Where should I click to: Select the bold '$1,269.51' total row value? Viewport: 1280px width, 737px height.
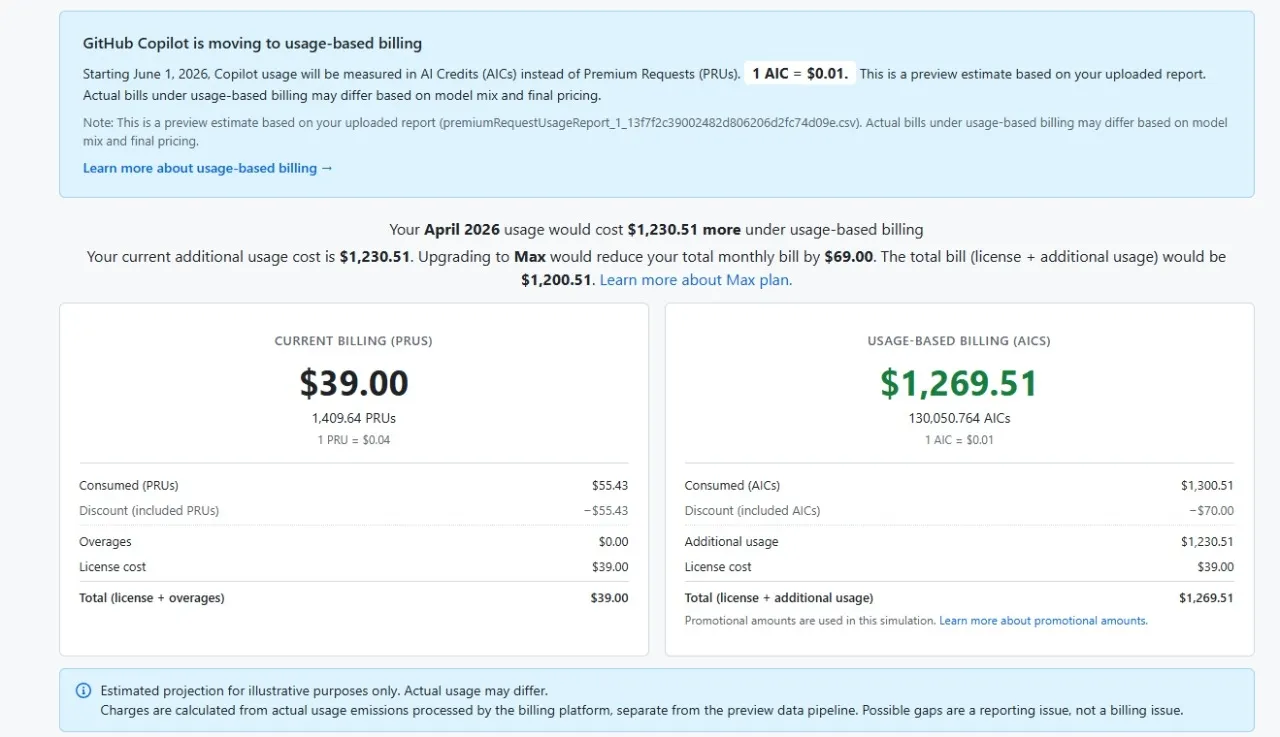1206,598
